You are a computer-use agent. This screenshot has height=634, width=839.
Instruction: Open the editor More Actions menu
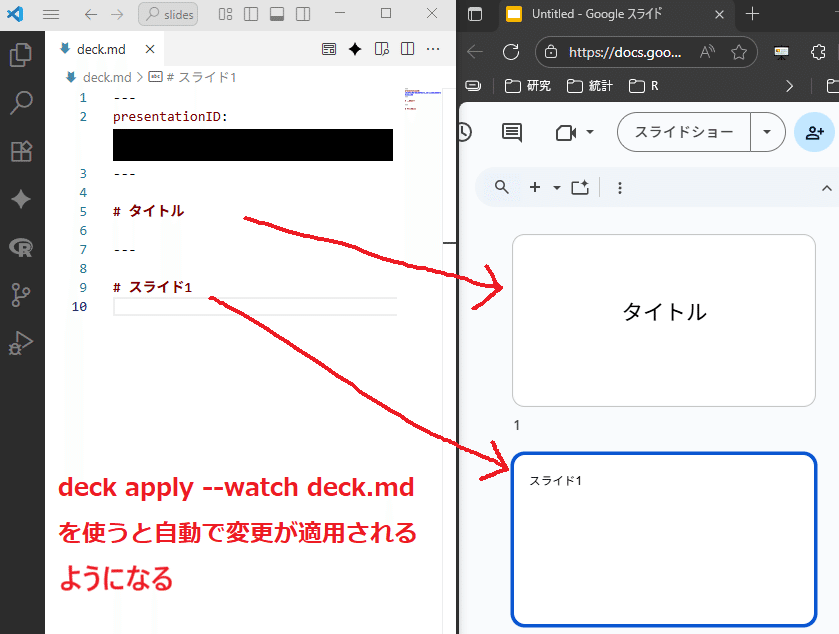(x=433, y=49)
